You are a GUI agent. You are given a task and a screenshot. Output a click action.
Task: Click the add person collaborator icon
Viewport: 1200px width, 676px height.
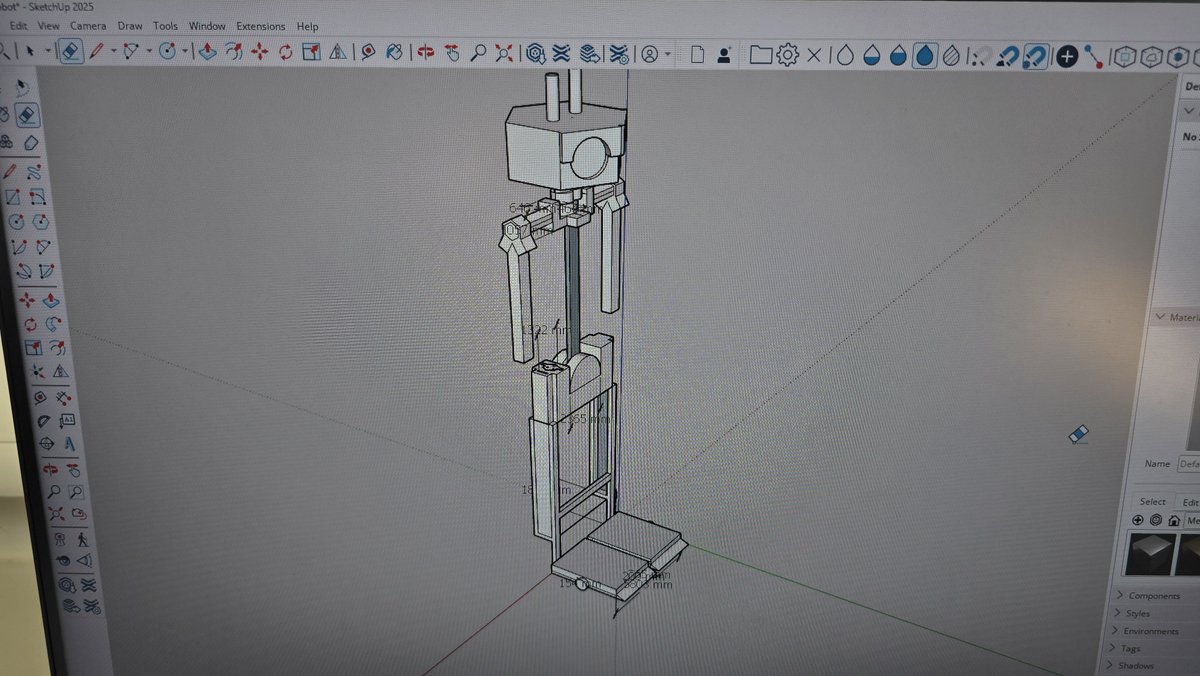point(723,54)
